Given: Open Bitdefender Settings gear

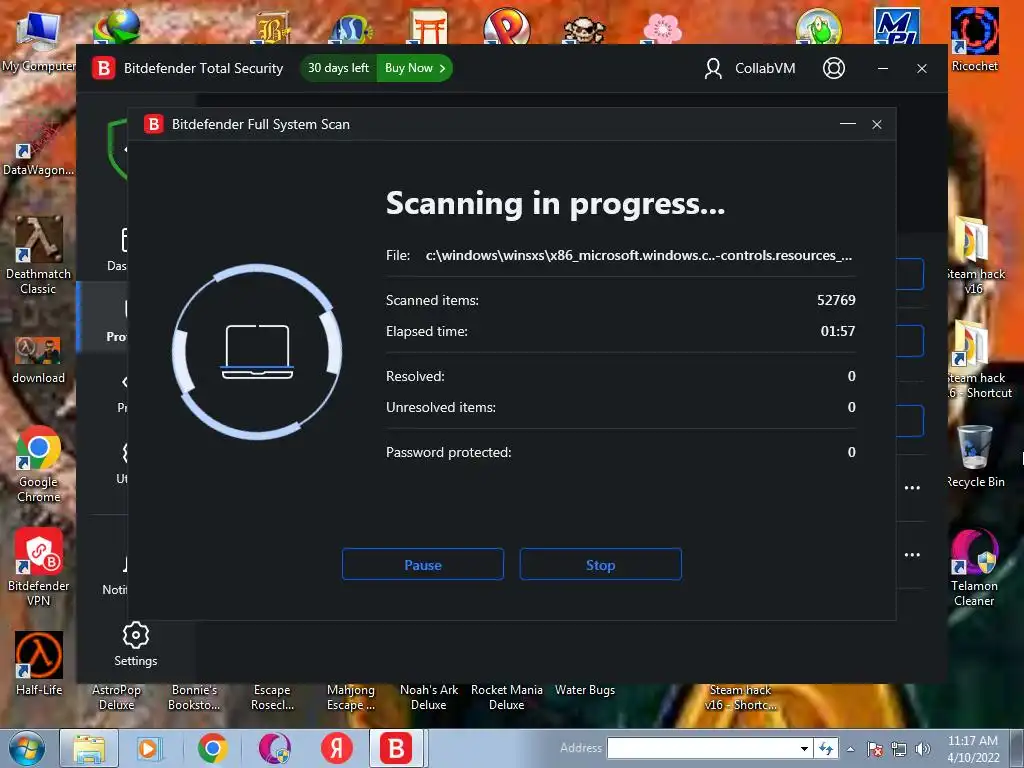Looking at the screenshot, I should tap(136, 644).
